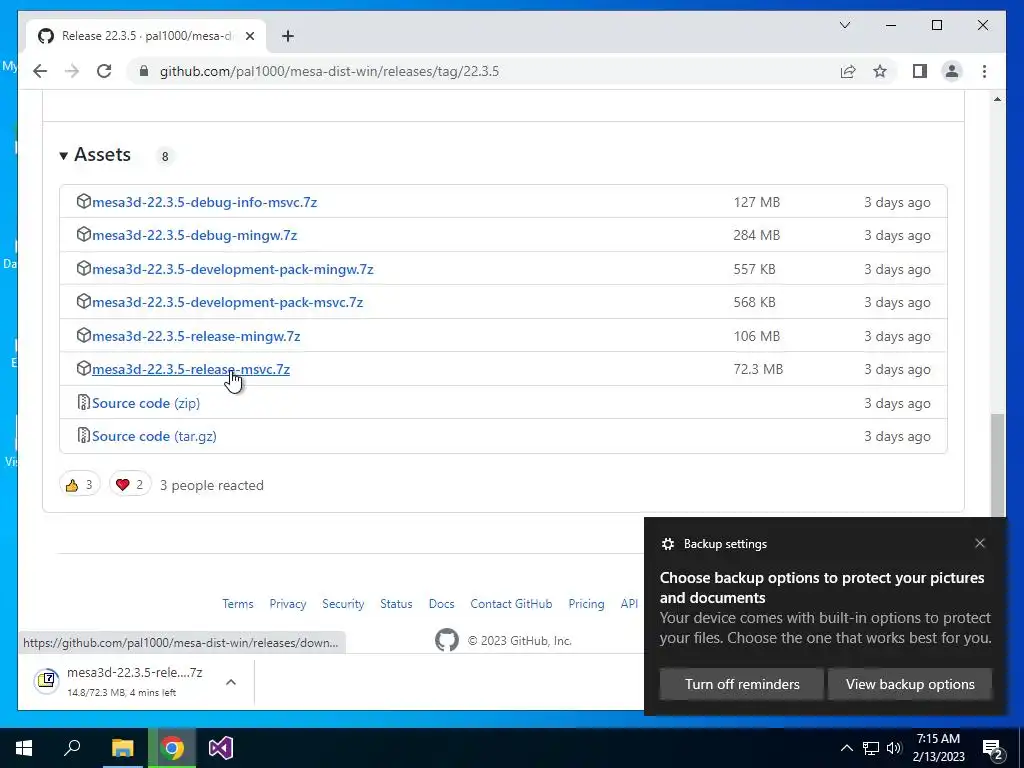
Task: Open the Docs footer link
Action: point(441,603)
